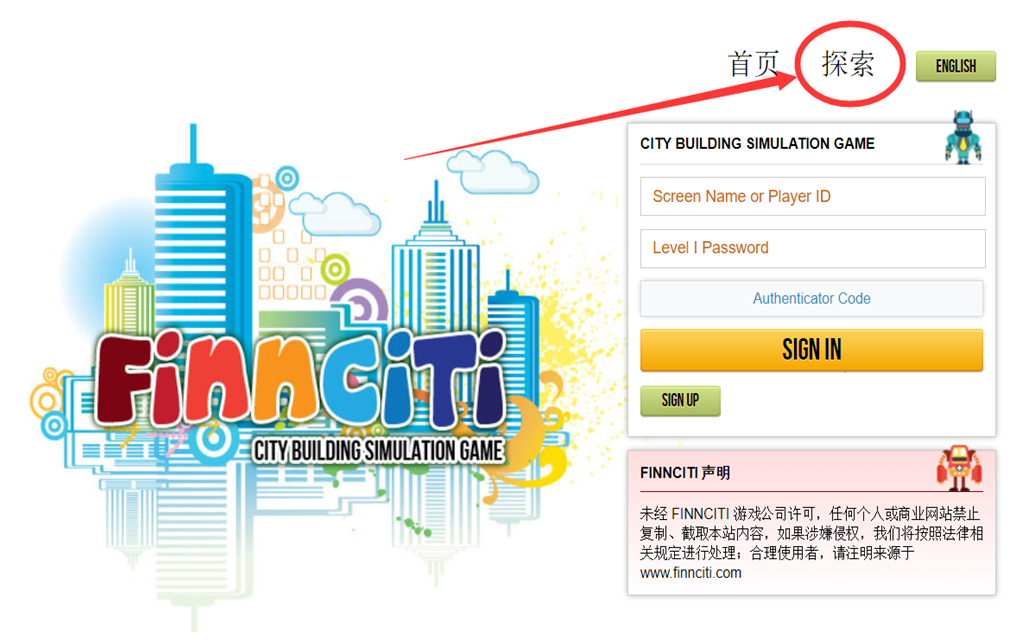
Task: Click the Authenticator Code field
Action: (x=812, y=298)
